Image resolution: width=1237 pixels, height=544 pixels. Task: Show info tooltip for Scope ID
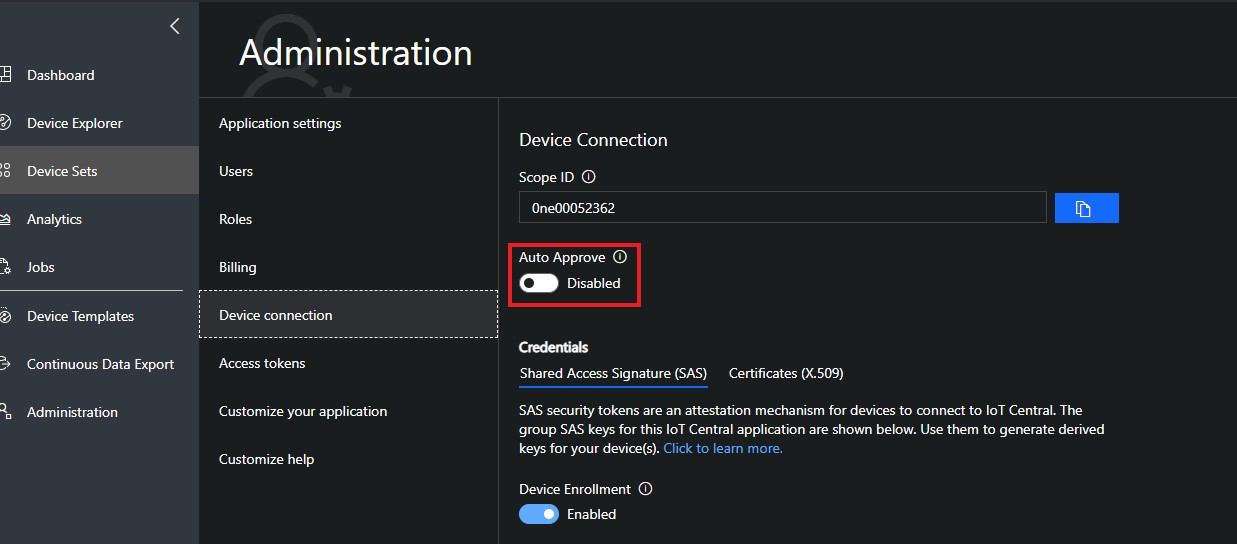point(588,177)
